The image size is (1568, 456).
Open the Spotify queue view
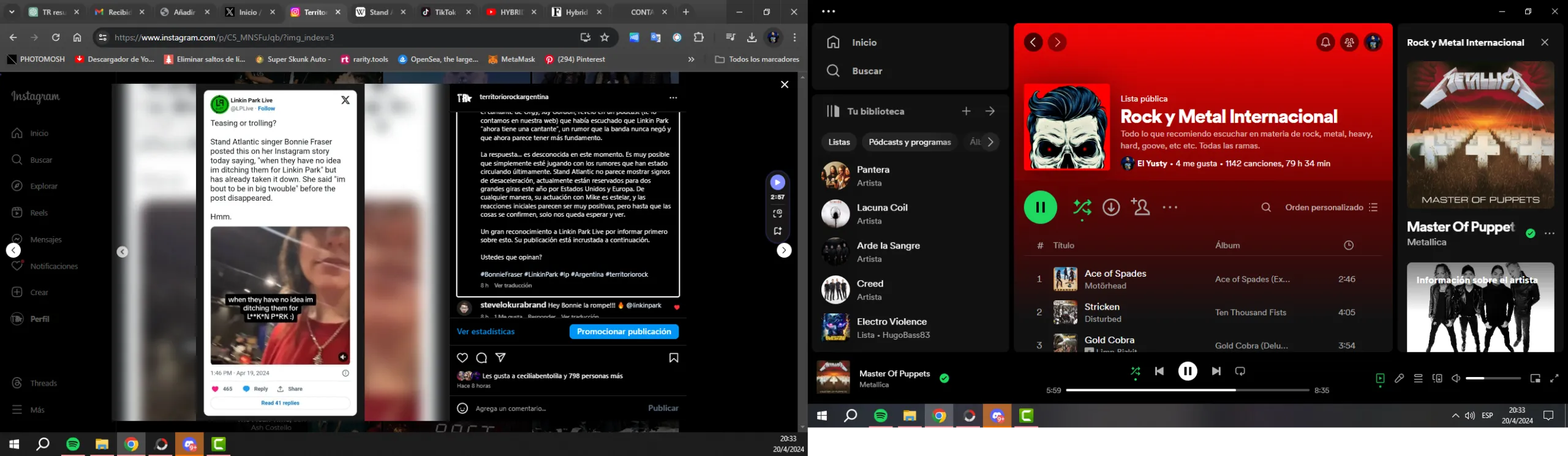tap(1418, 379)
